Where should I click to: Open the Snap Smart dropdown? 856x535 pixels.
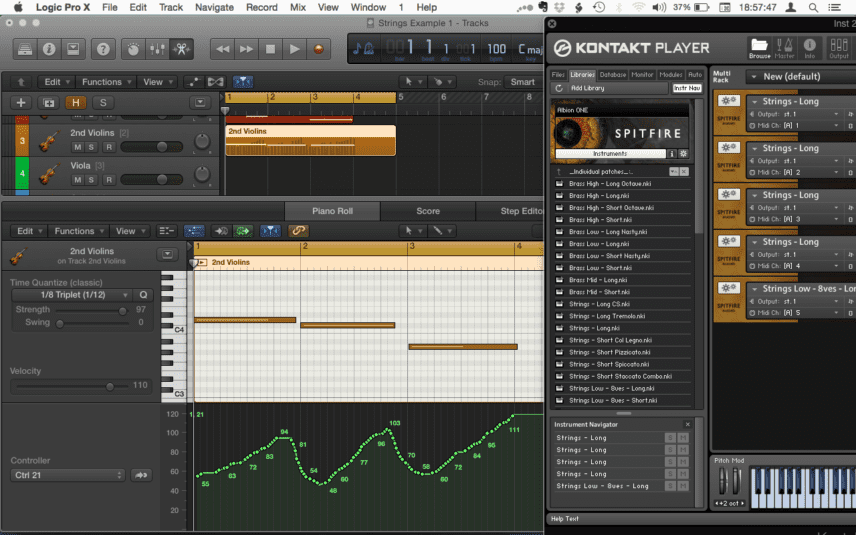pyautogui.click(x=523, y=82)
